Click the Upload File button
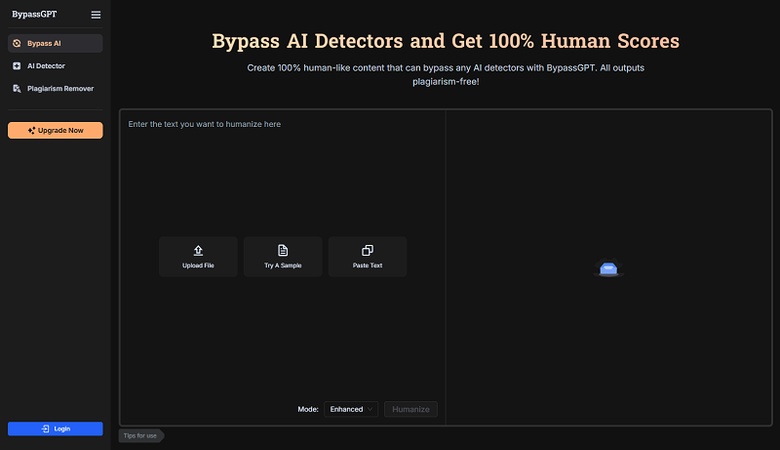This screenshot has width=780, height=450. coord(198,257)
